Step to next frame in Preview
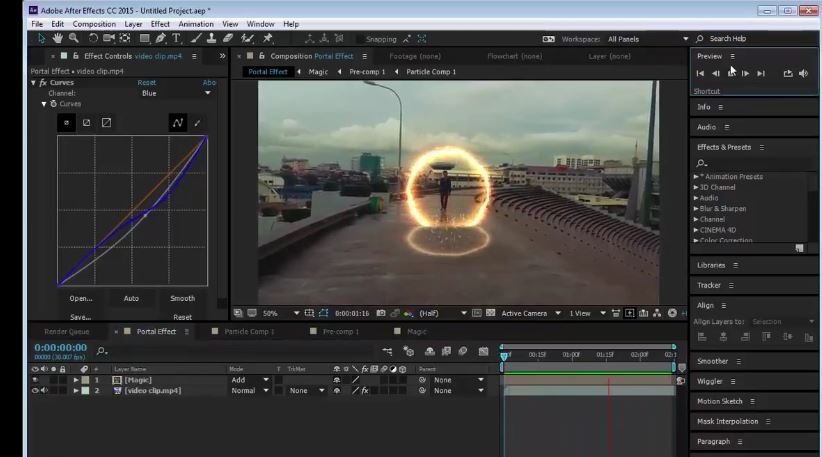This screenshot has height=457, width=822. pos(745,73)
